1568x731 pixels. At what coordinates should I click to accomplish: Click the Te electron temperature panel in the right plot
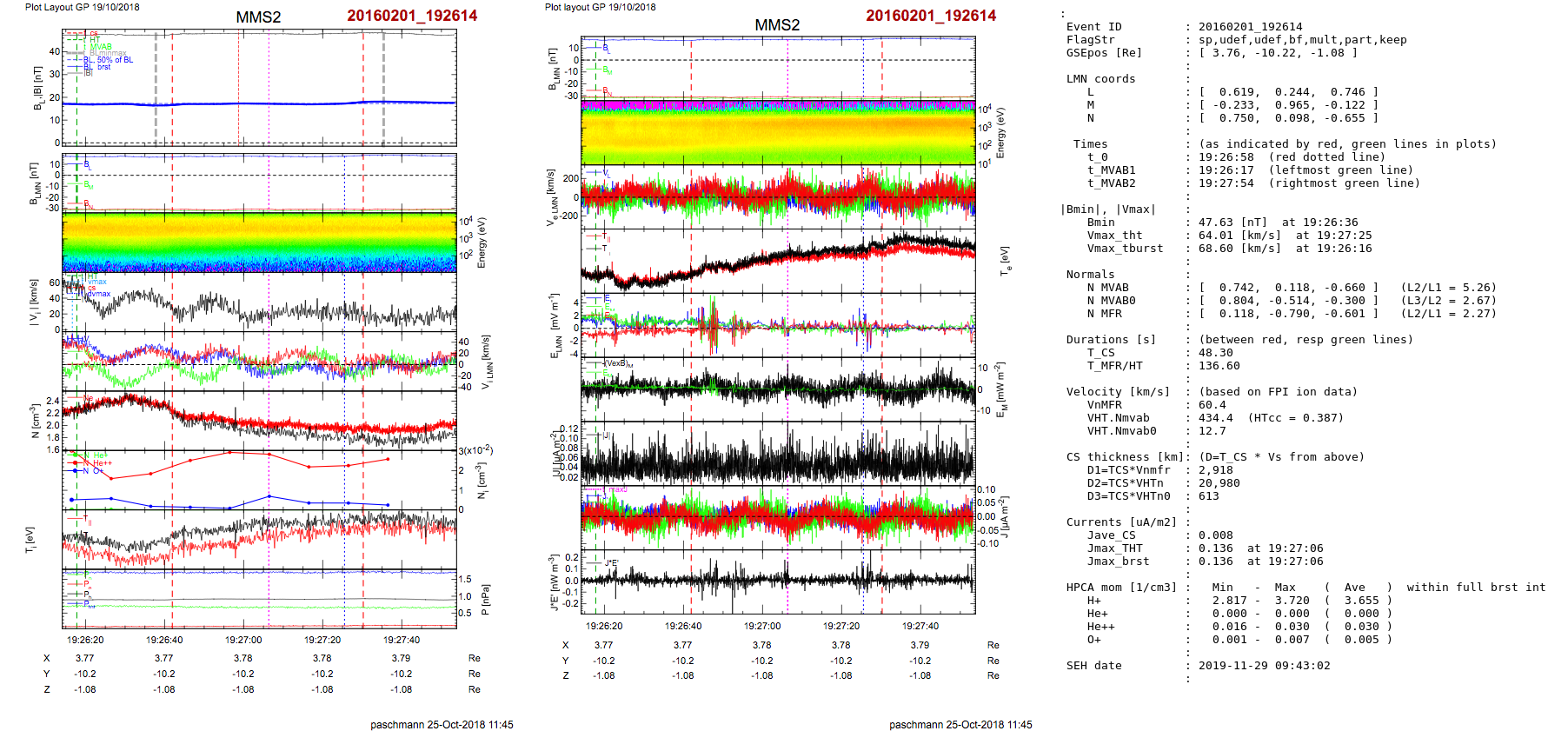(778, 259)
